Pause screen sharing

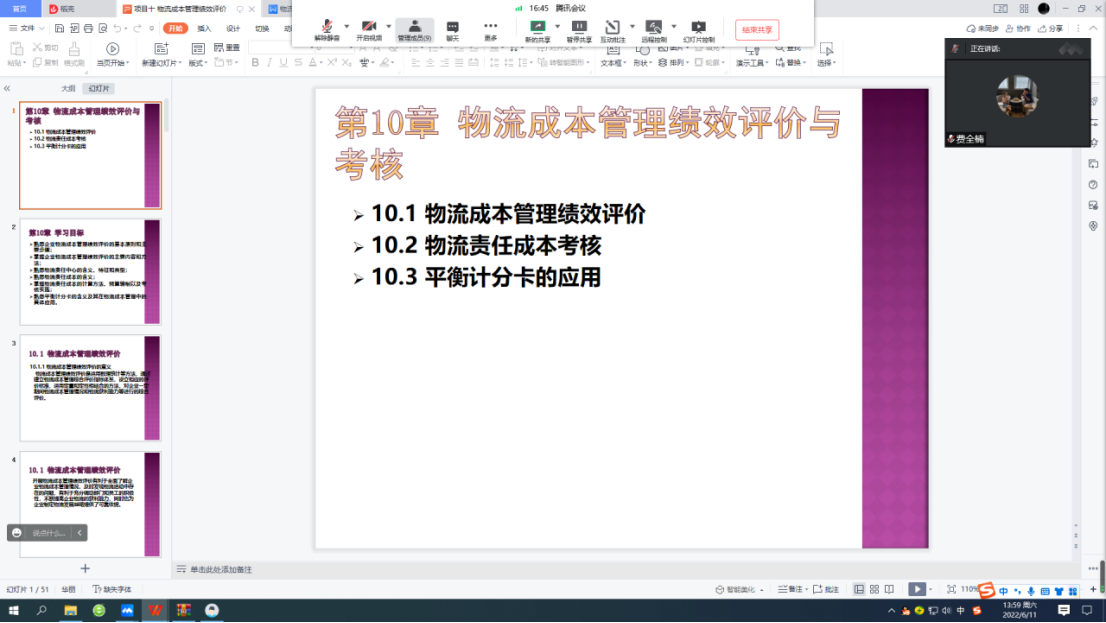[x=579, y=29]
